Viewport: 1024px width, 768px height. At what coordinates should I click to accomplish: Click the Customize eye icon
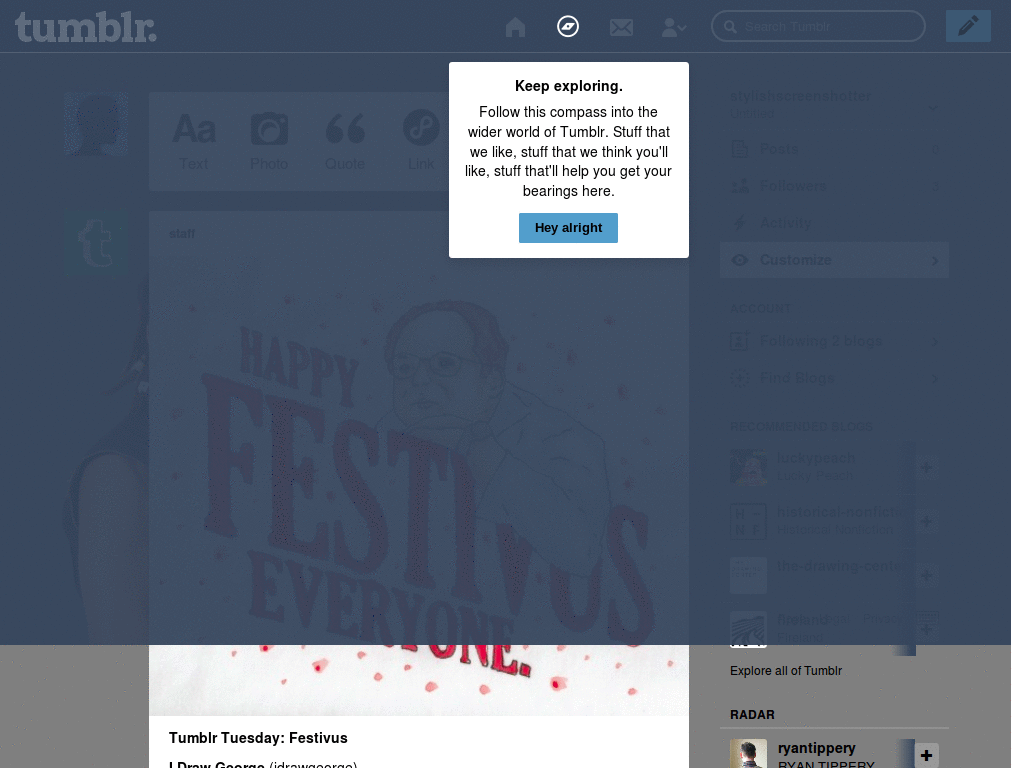click(x=740, y=260)
